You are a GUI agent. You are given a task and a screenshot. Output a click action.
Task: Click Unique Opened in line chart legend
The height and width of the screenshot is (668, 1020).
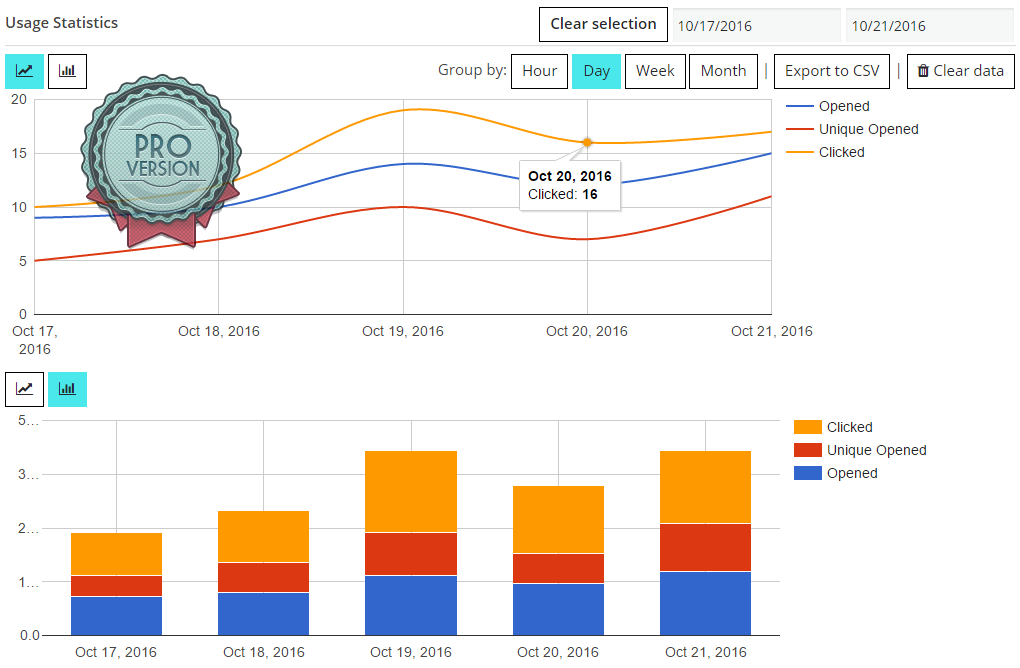(867, 129)
